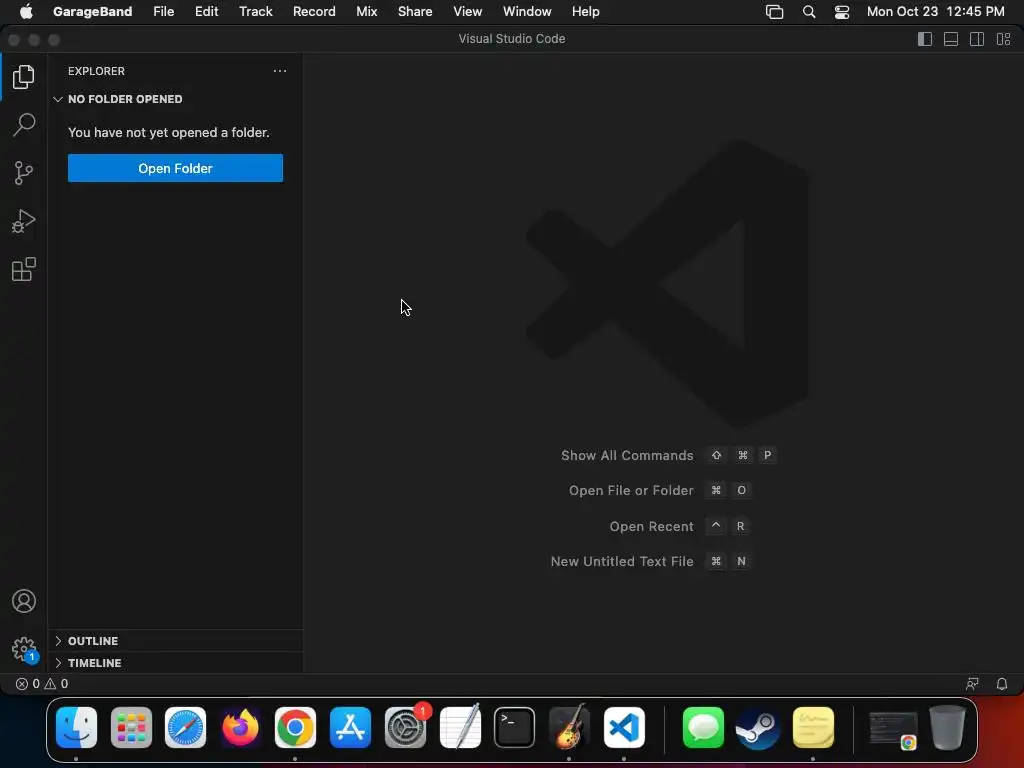
Task: Toggle Panel layout icon in title bar
Action: point(951,39)
